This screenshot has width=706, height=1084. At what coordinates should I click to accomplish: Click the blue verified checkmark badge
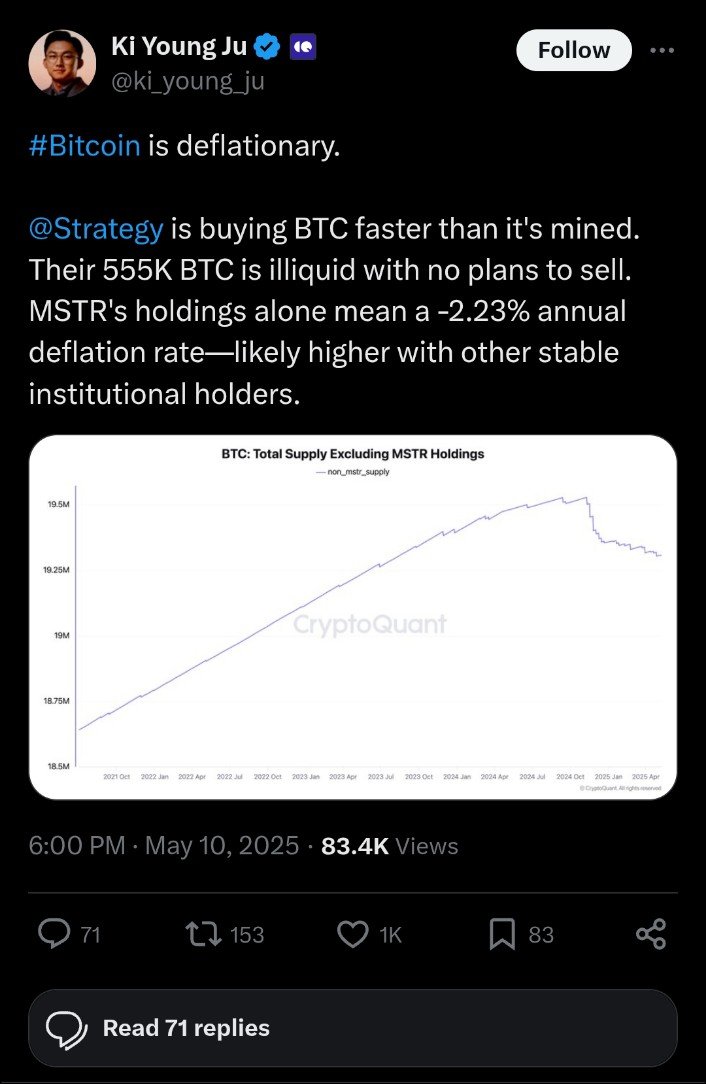(267, 47)
